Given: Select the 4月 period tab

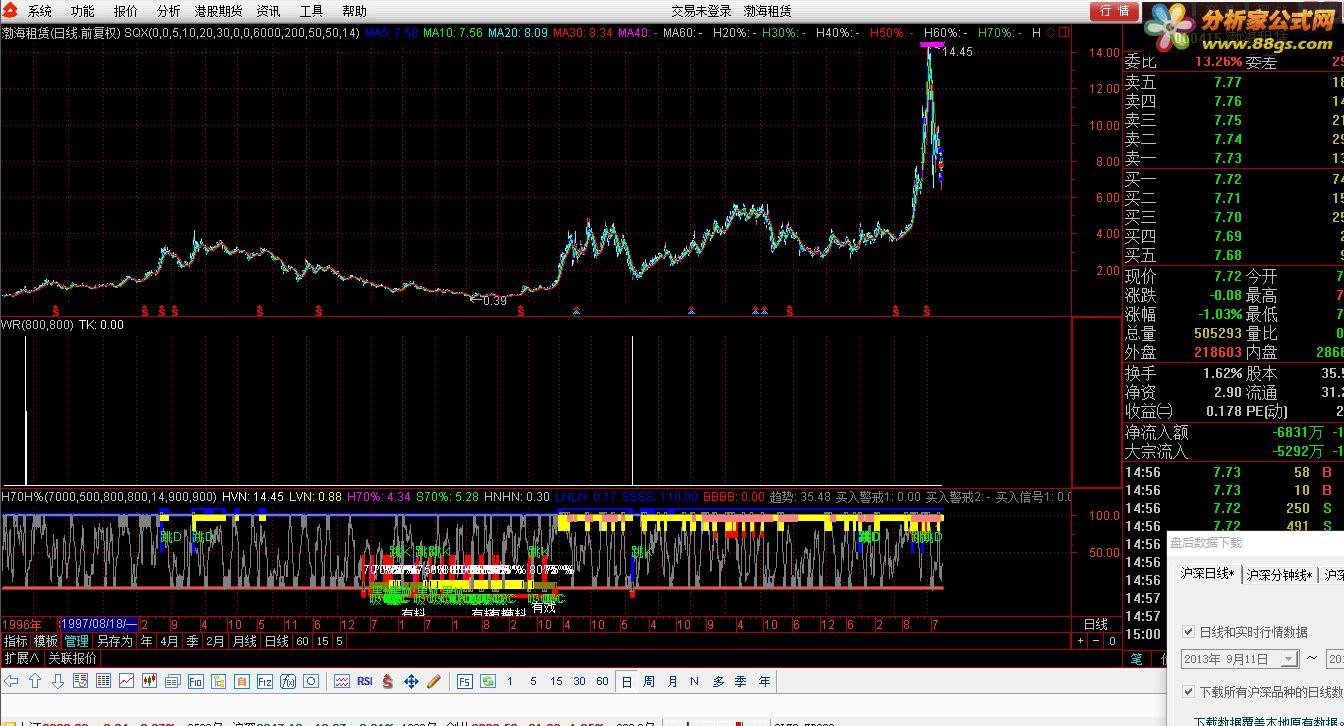Looking at the screenshot, I should [x=169, y=641].
